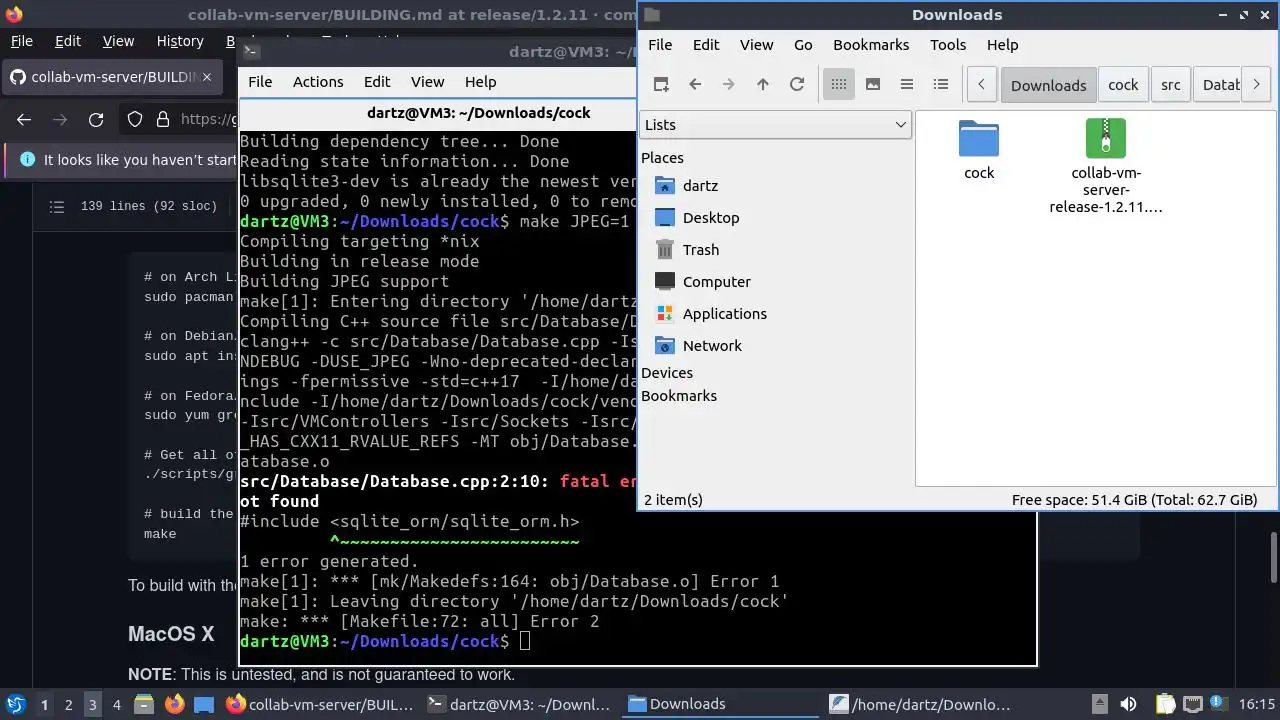Select the collab-vm-server/BUILDING Firefox tab
This screenshot has height=720, width=1280.
[x=111, y=77]
